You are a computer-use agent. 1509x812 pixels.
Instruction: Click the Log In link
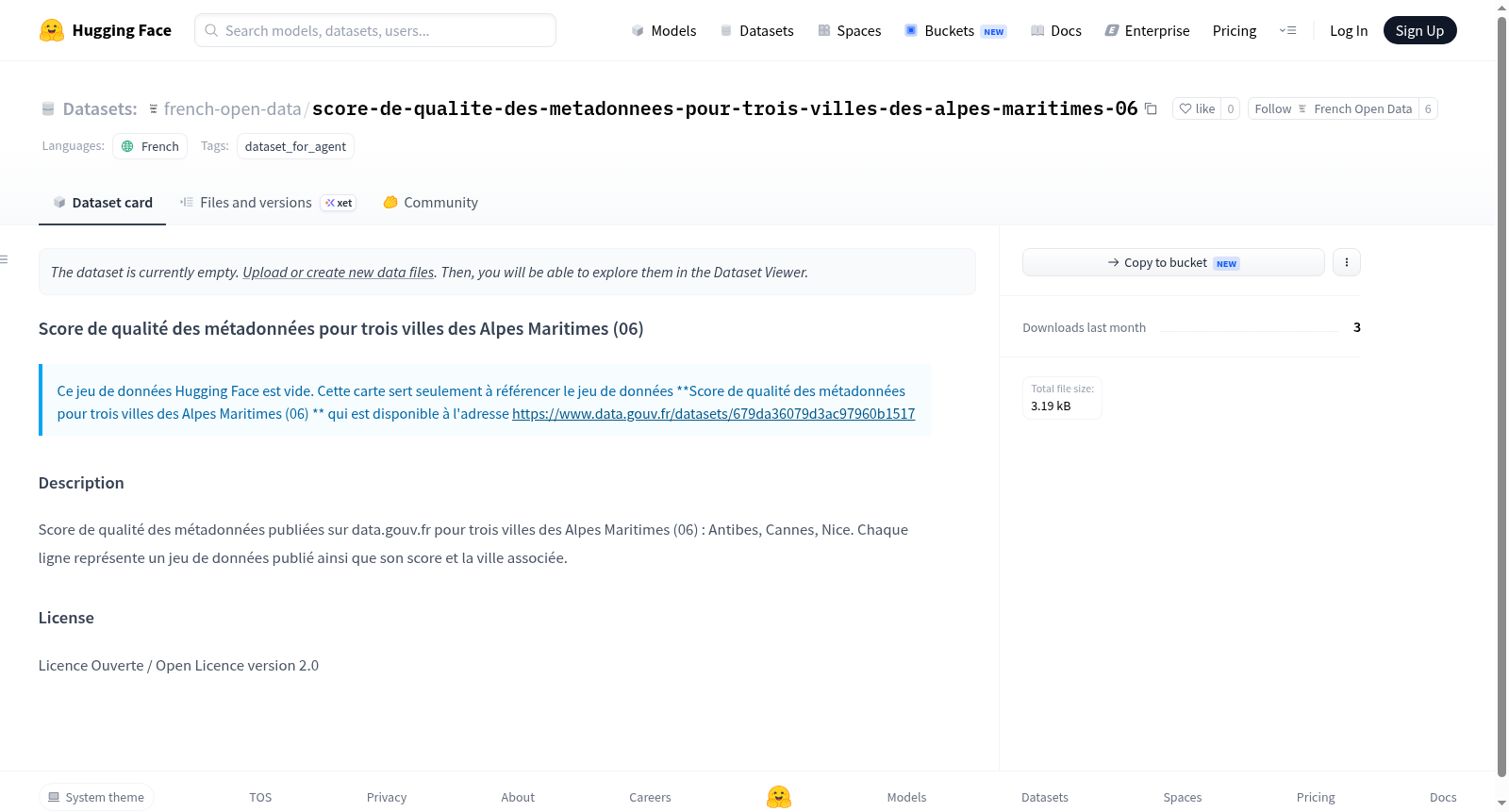(1349, 30)
